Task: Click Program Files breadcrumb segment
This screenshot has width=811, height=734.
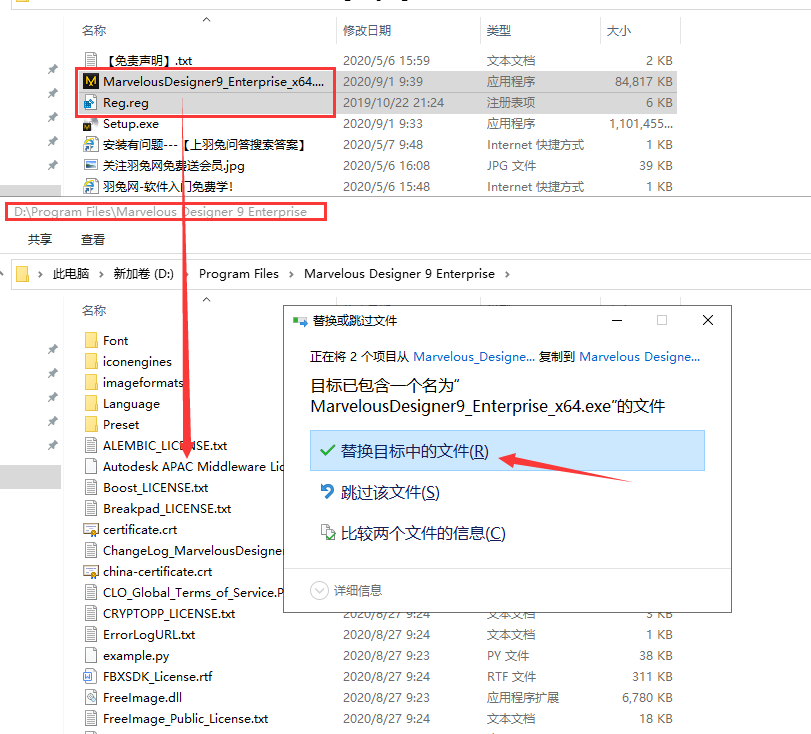Action: (x=238, y=274)
